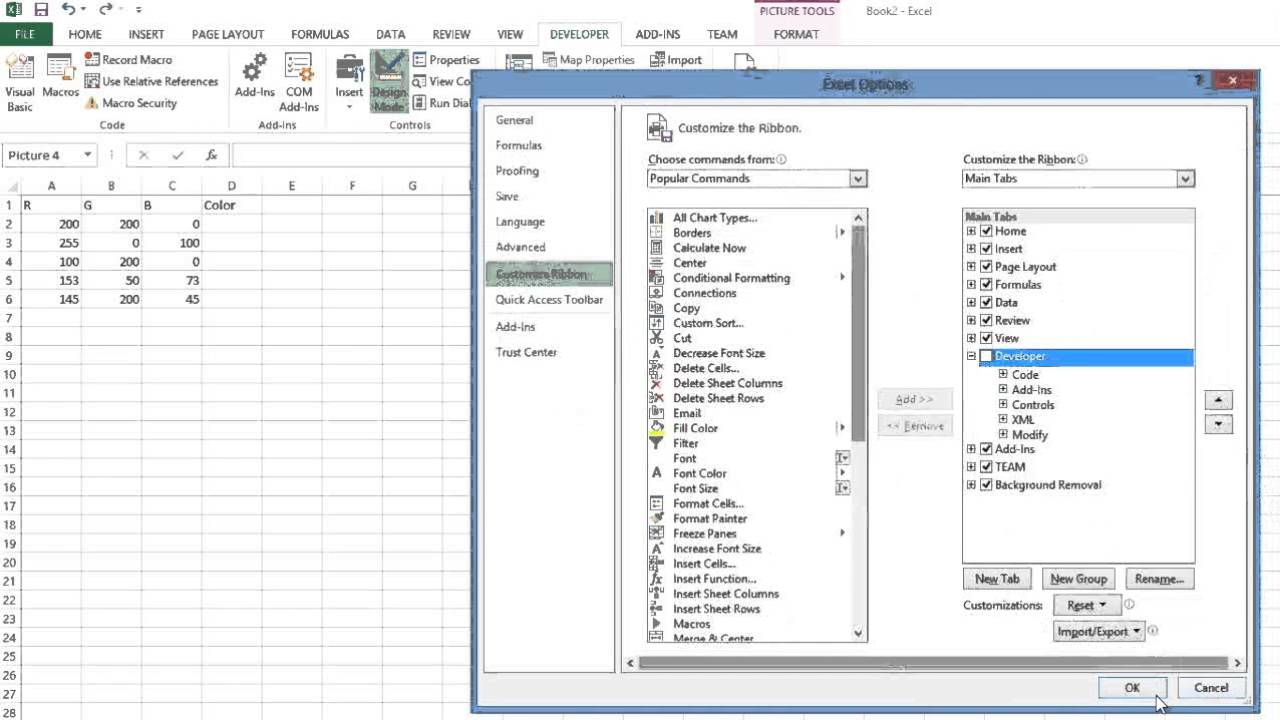The height and width of the screenshot is (720, 1280).
Task: Toggle Design Mode
Action: 389,82
